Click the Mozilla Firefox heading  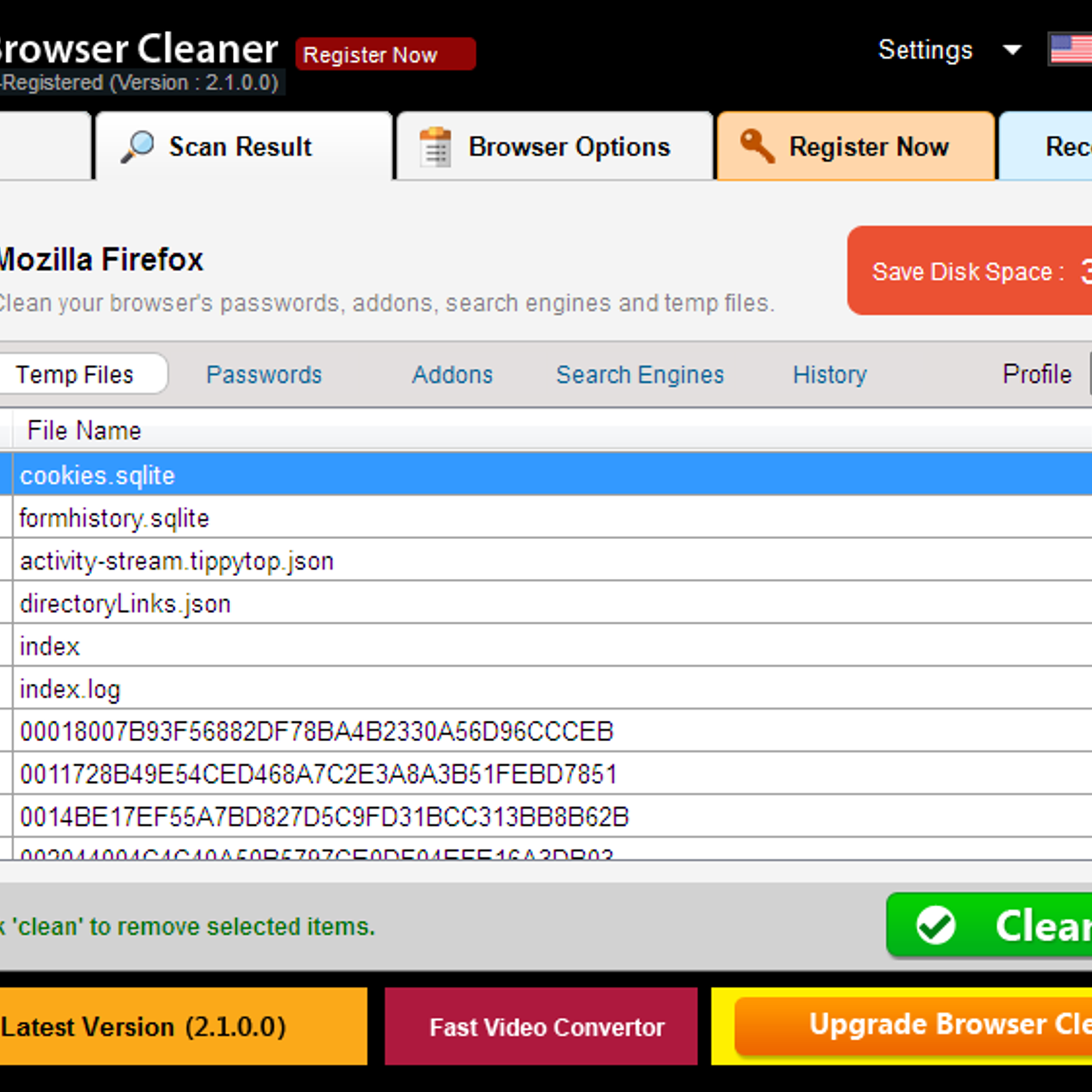101,259
